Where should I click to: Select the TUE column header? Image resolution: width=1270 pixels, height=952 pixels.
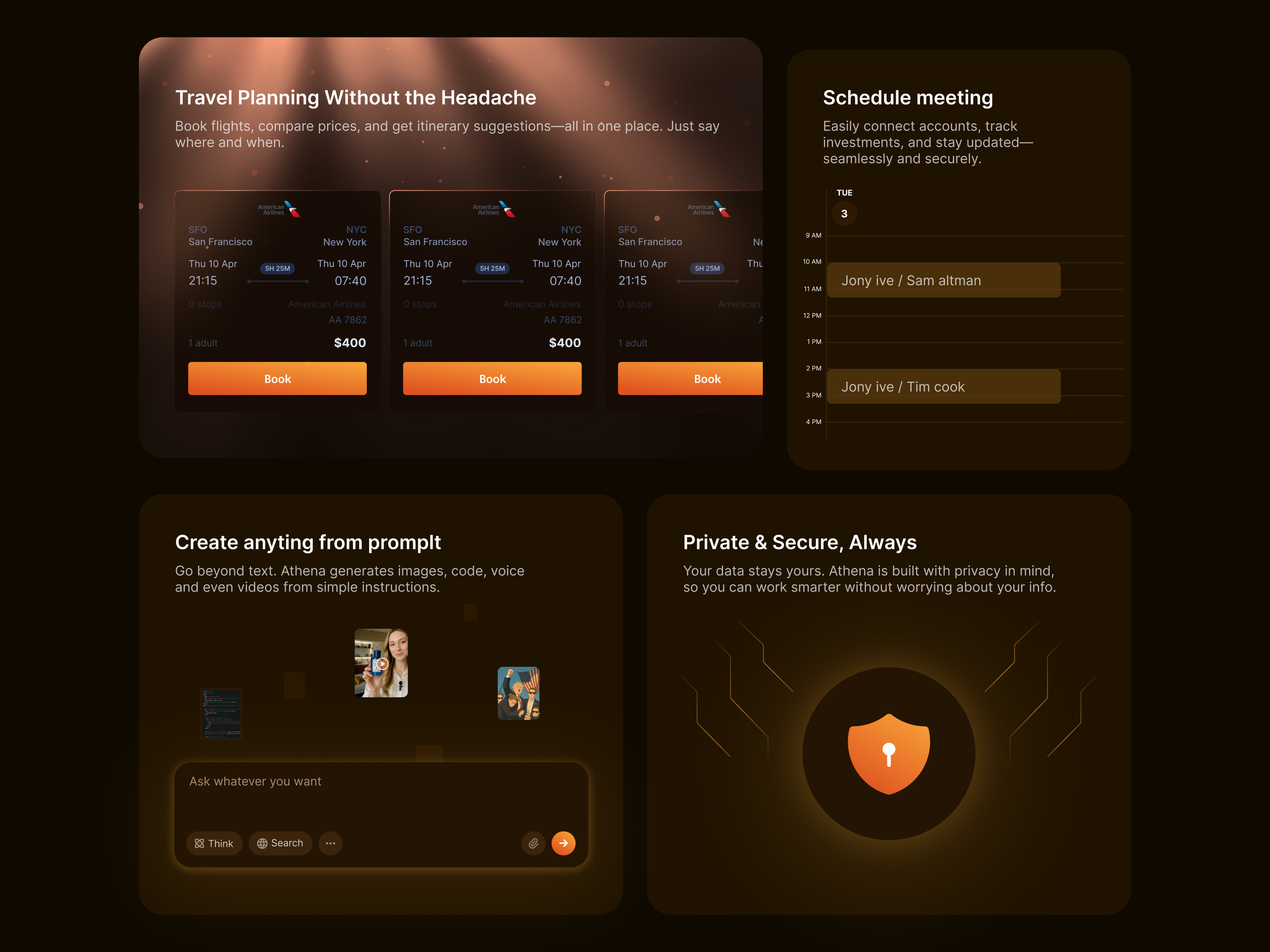(x=844, y=193)
